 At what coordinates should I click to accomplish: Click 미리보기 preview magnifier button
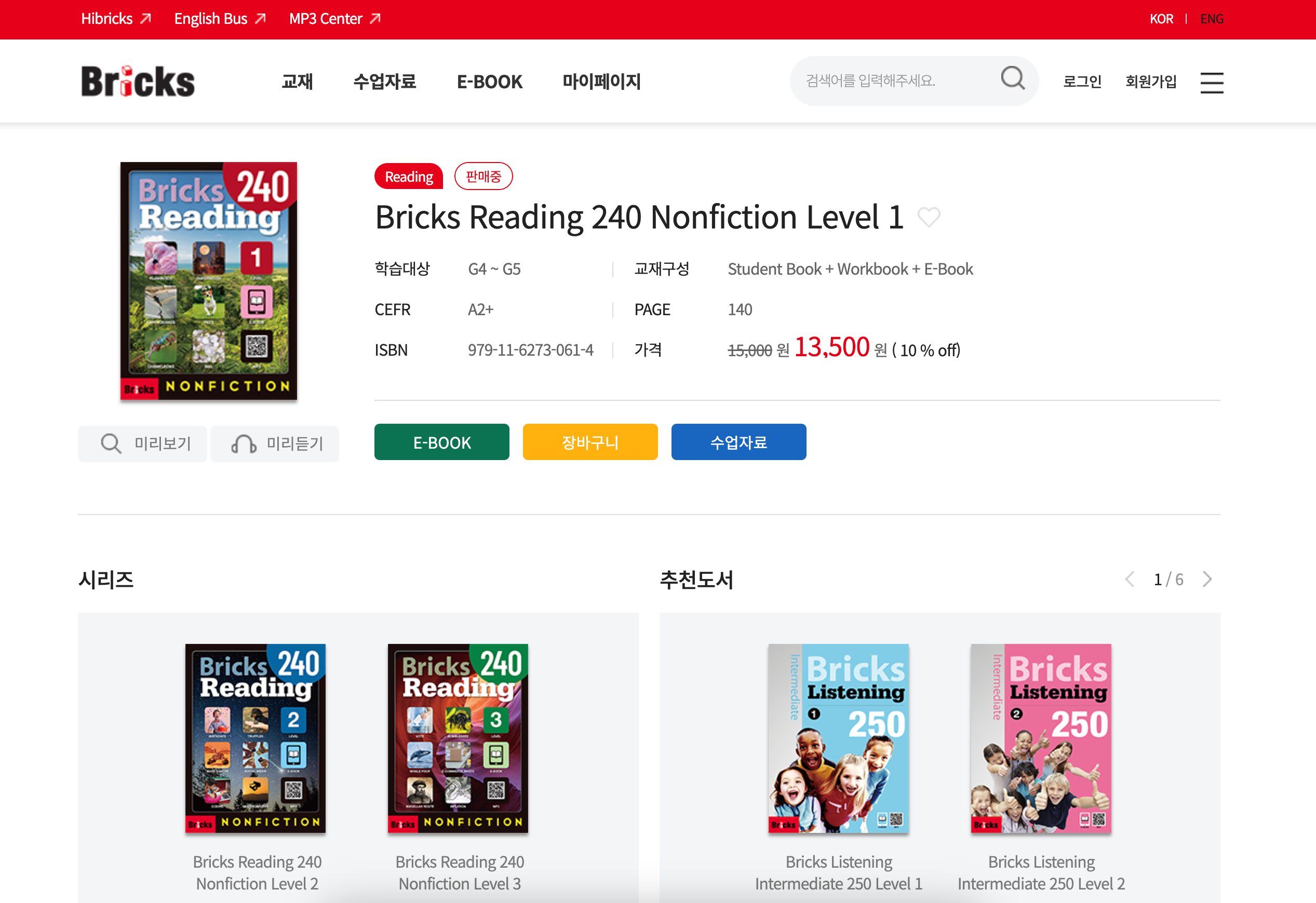tap(143, 443)
